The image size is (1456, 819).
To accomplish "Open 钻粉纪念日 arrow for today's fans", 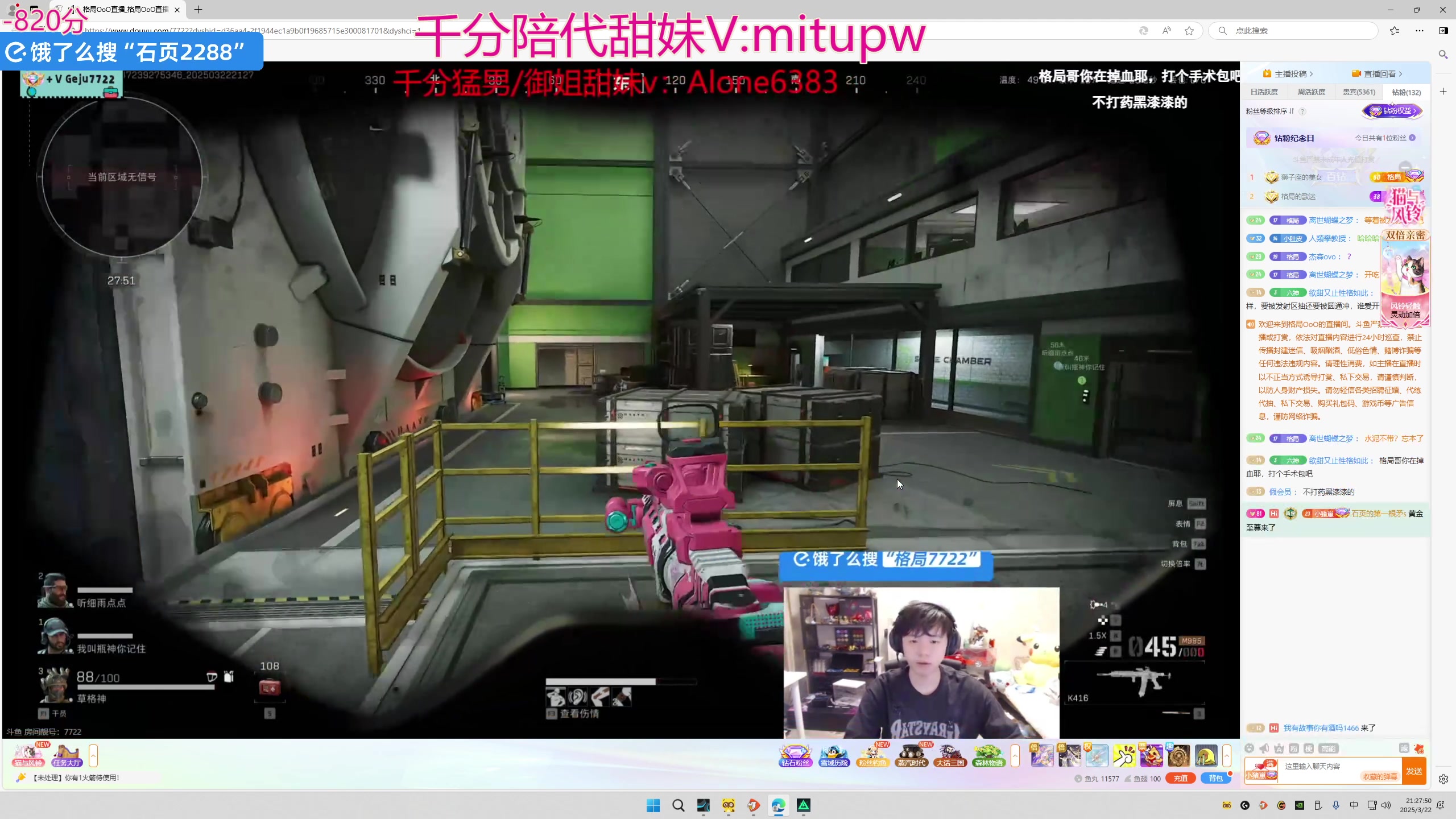I will click(1412, 138).
